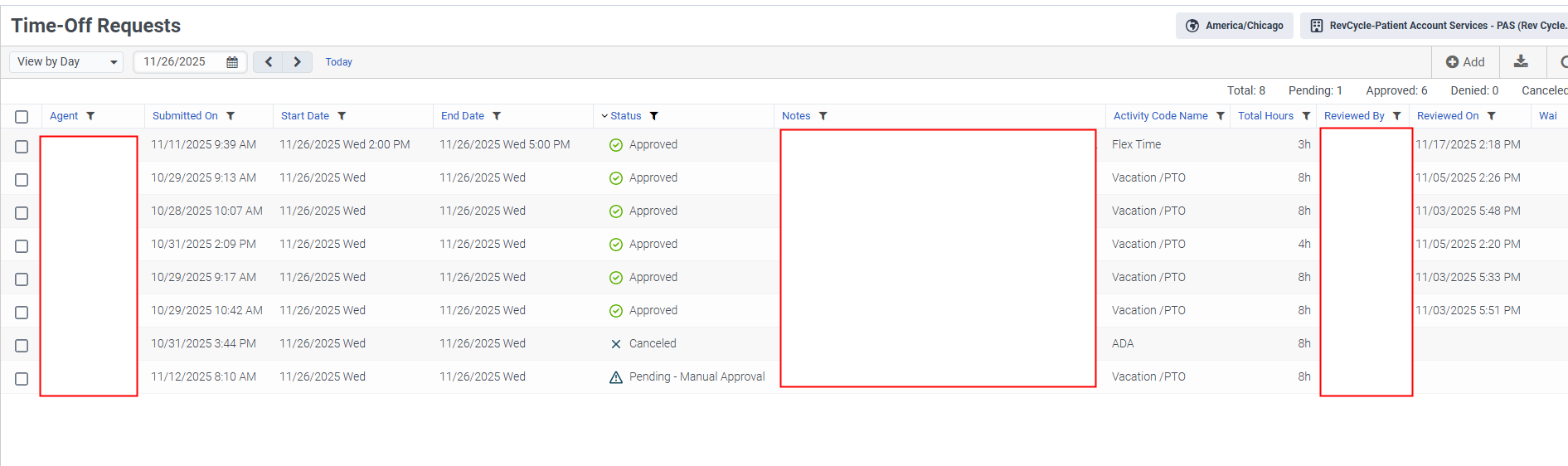Open the View by Day dropdown
This screenshot has height=466, width=1568.
point(66,62)
